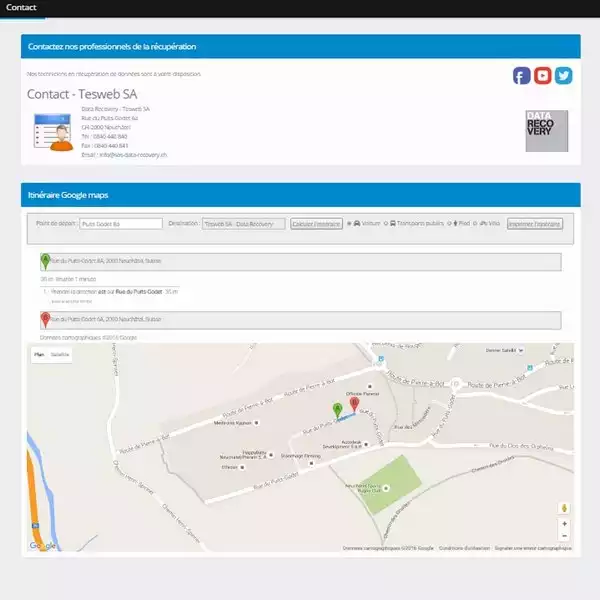Open the Contact tab in top bar
This screenshot has height=600, width=600.
21,7
